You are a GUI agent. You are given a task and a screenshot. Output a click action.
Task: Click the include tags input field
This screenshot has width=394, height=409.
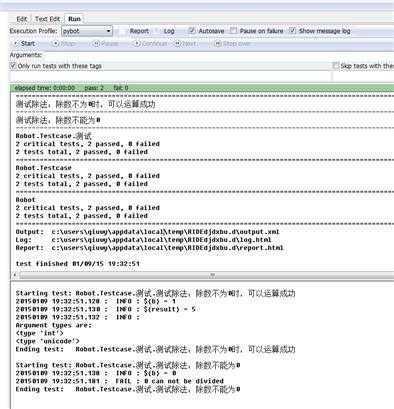tap(170, 76)
